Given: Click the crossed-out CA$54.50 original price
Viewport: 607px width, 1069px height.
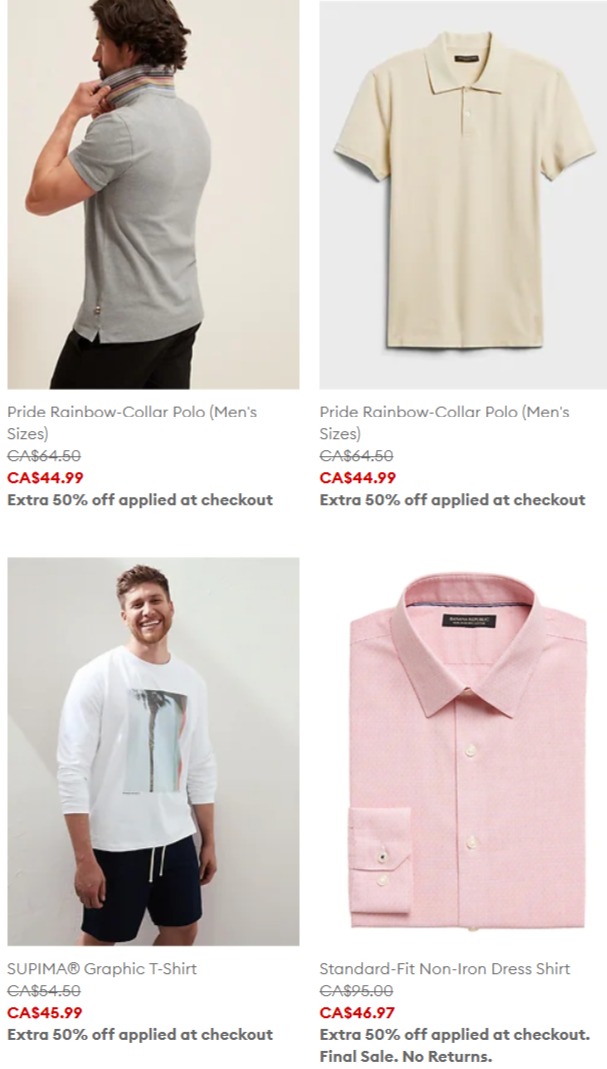Looking at the screenshot, I should (44, 991).
